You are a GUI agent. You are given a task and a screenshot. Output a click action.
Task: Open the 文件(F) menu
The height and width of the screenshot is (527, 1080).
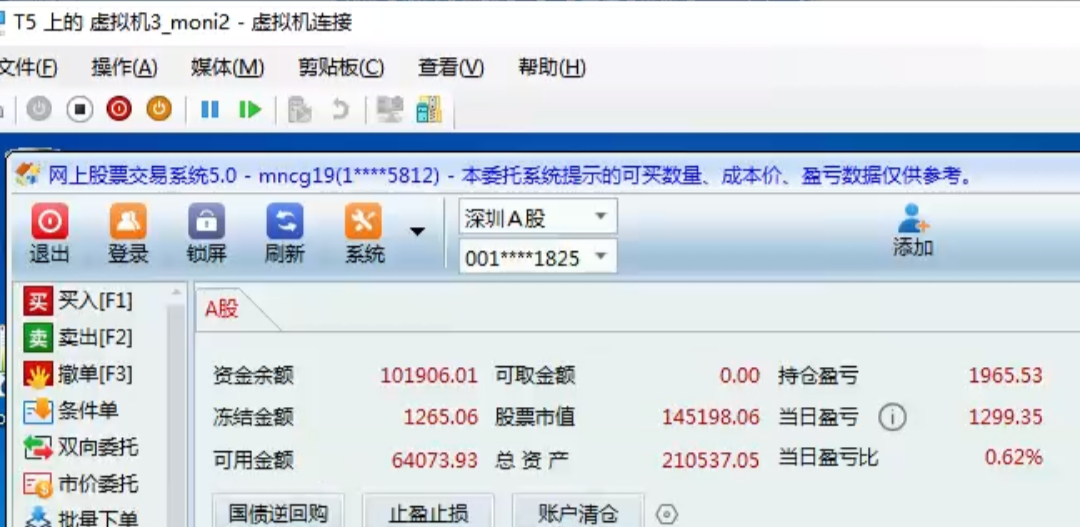[x=28, y=68]
